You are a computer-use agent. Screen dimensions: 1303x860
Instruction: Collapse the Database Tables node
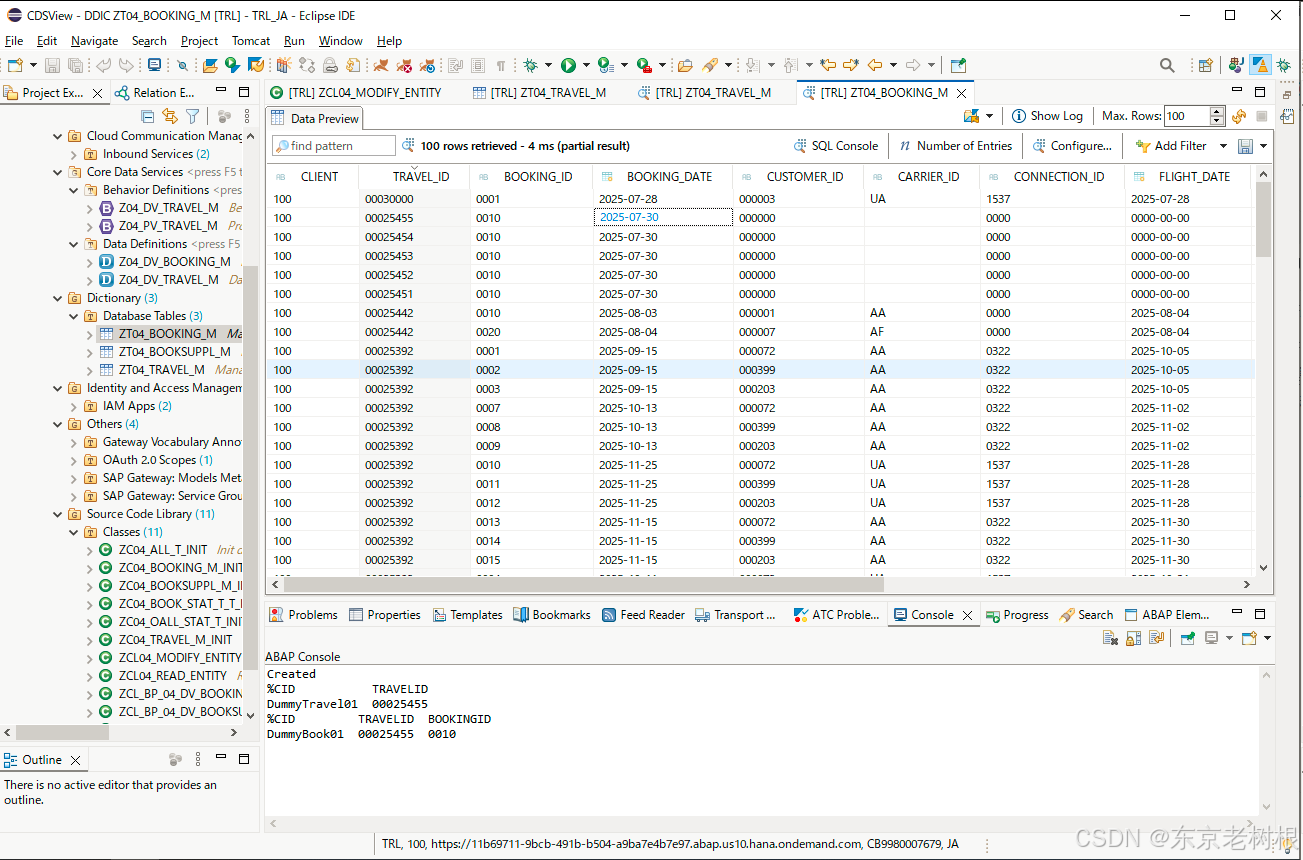[x=71, y=316]
